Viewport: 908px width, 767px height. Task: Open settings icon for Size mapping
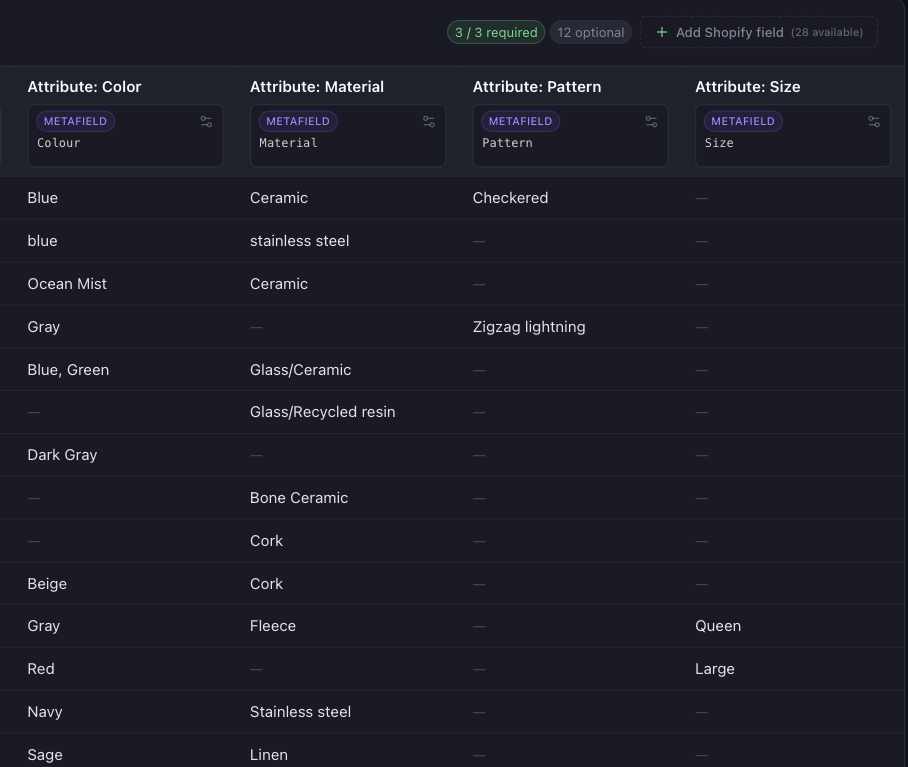(874, 122)
